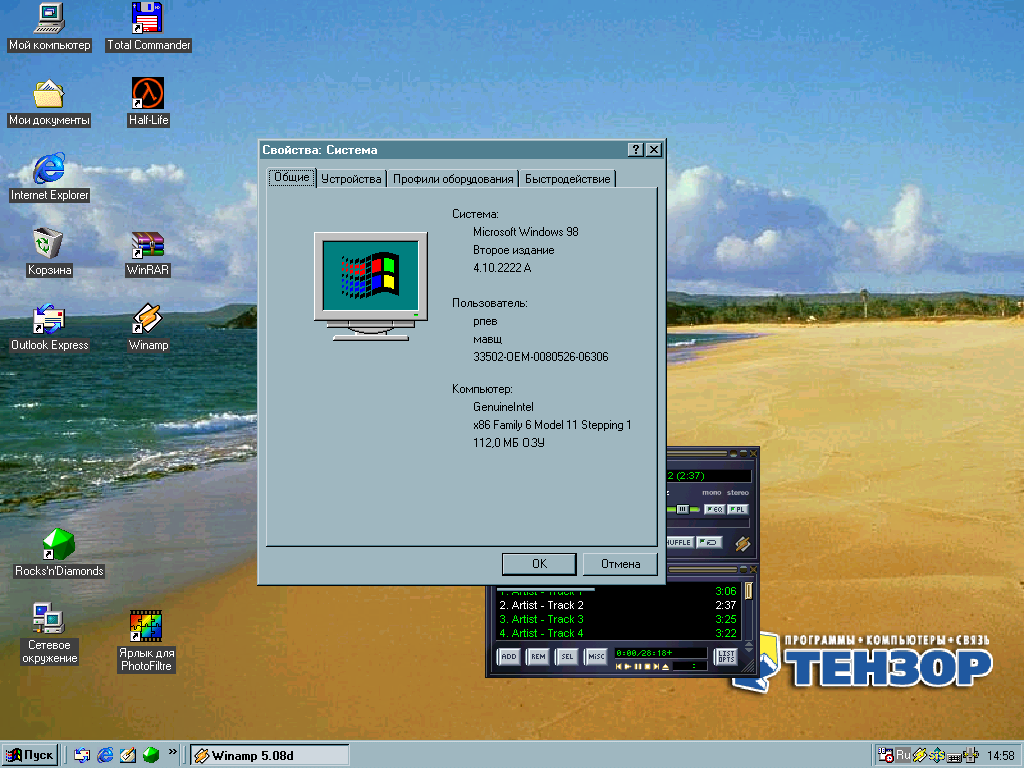Click the system clock showing 14:58

click(x=1000, y=756)
